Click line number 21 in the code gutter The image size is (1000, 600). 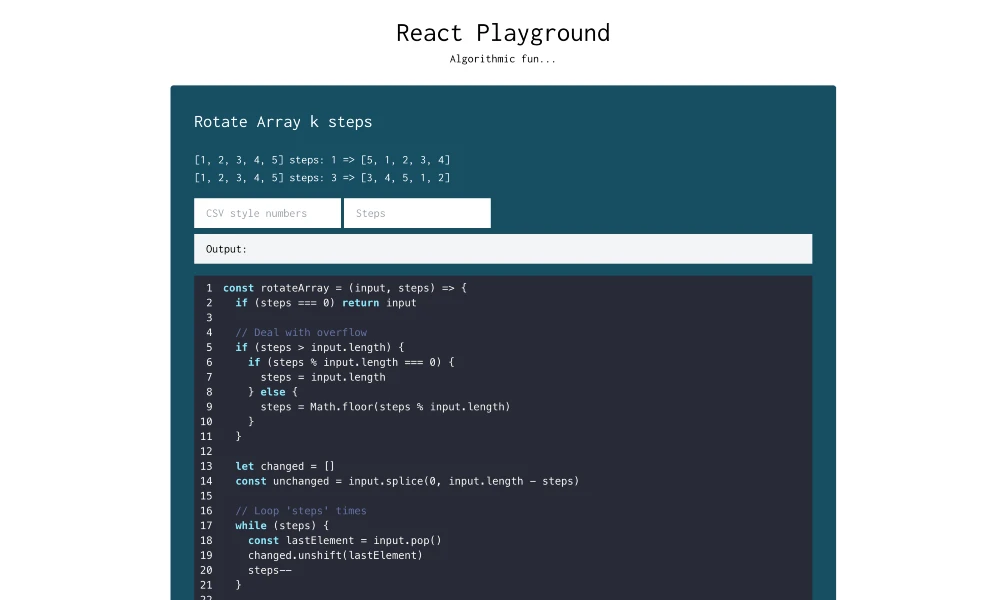tap(206, 585)
